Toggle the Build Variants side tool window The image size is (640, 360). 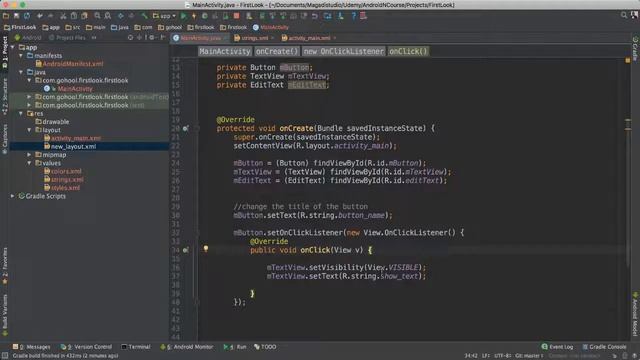pyautogui.click(x=4, y=315)
